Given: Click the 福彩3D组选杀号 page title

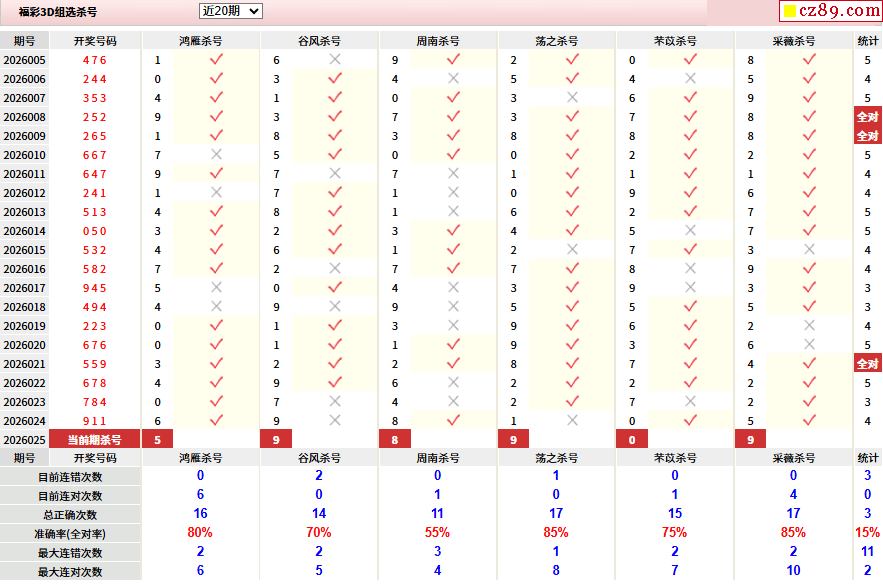Looking at the screenshot, I should point(58,12).
